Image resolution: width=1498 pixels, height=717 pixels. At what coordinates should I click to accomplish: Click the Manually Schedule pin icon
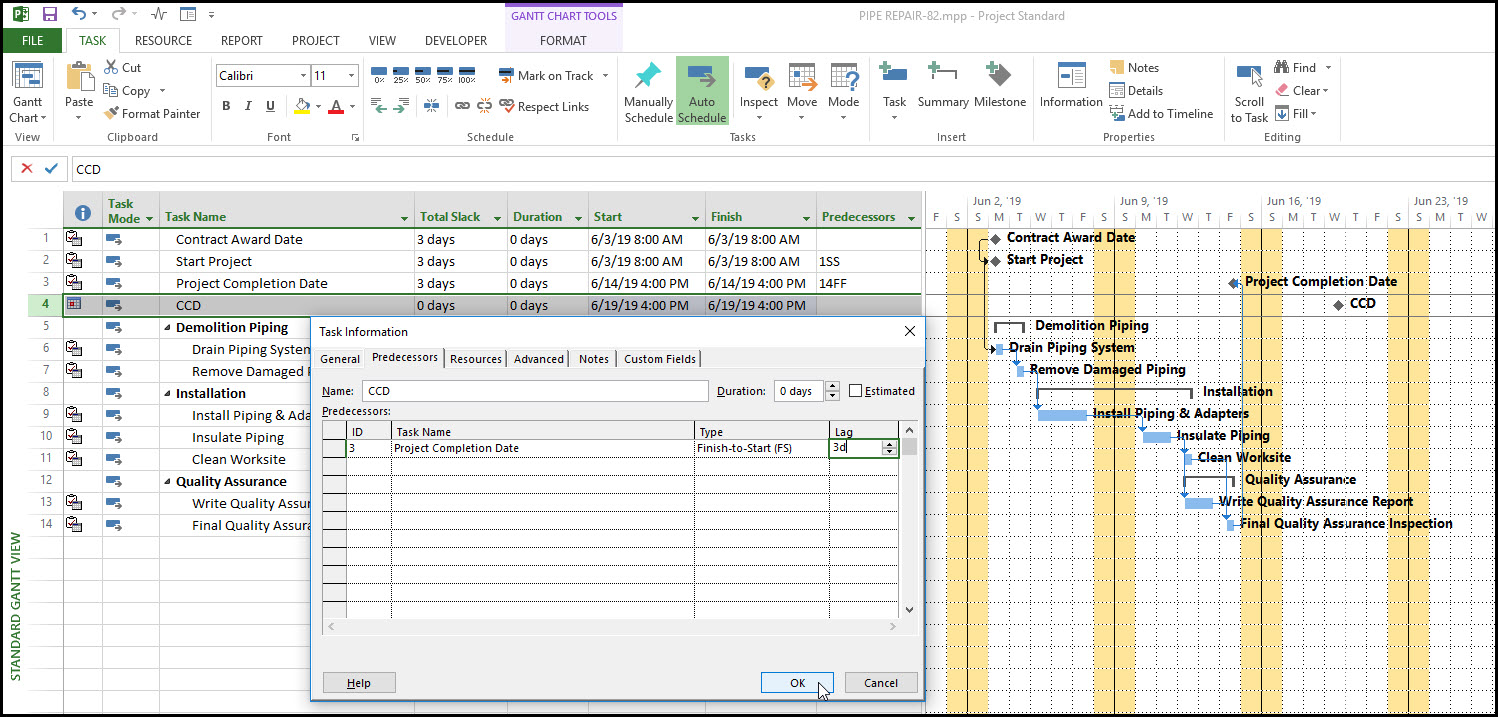pyautogui.click(x=648, y=91)
